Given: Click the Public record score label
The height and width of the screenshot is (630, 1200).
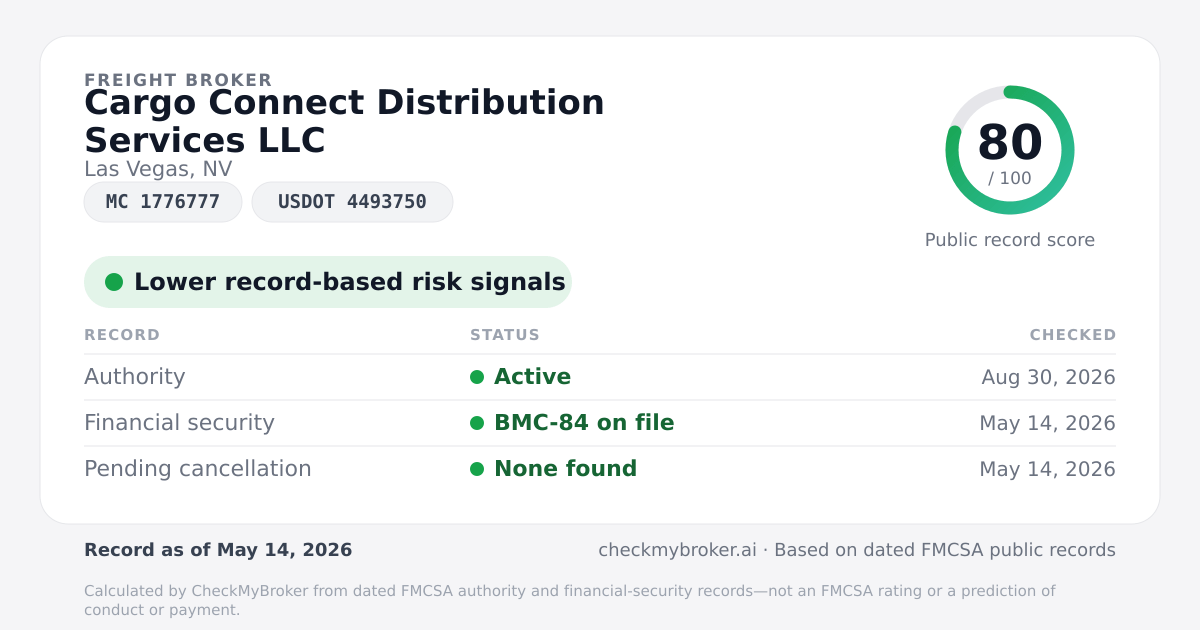Looking at the screenshot, I should (x=1010, y=240).
